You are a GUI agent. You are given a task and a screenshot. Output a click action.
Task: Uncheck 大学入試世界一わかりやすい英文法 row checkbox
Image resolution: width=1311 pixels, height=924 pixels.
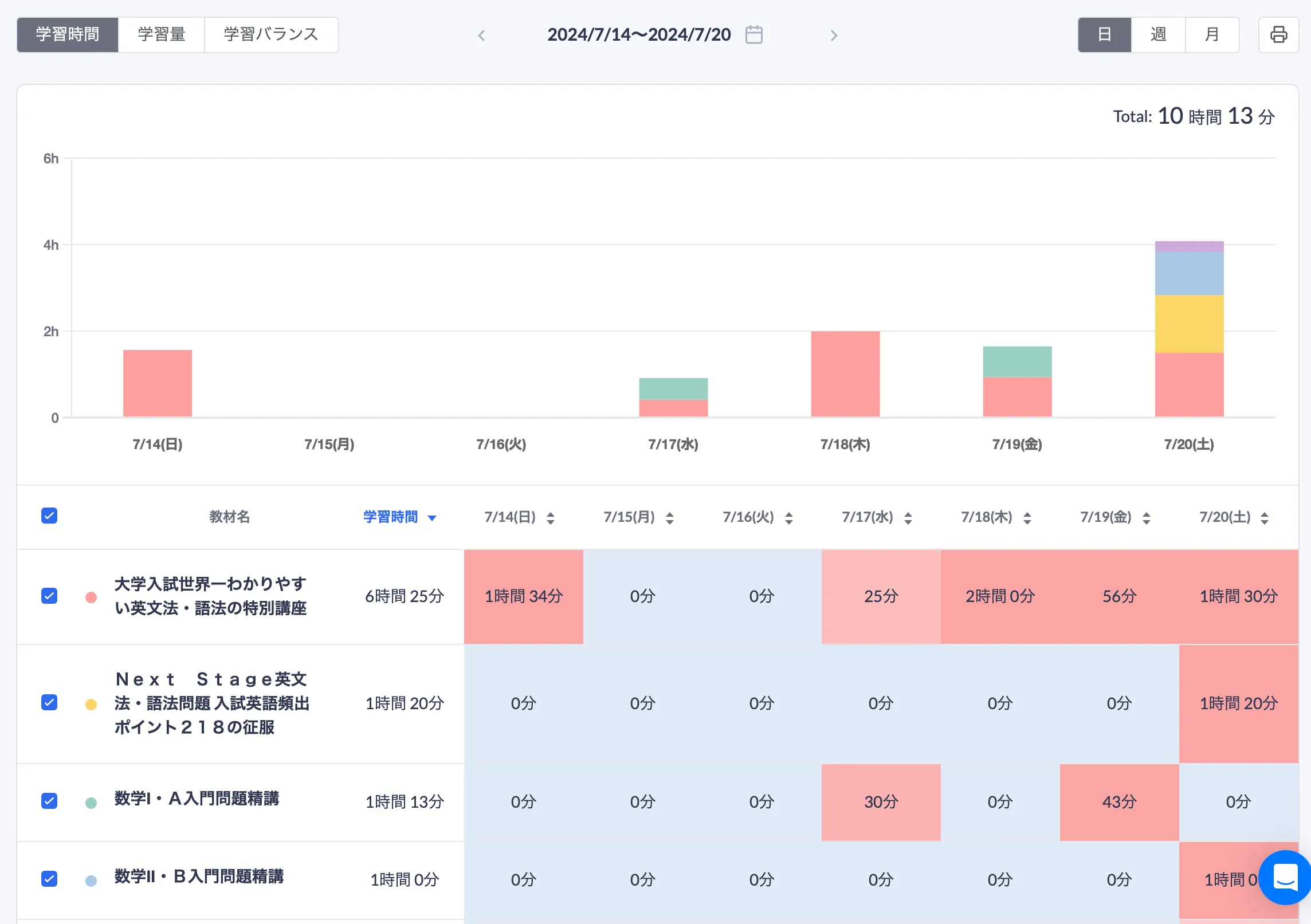pos(49,596)
